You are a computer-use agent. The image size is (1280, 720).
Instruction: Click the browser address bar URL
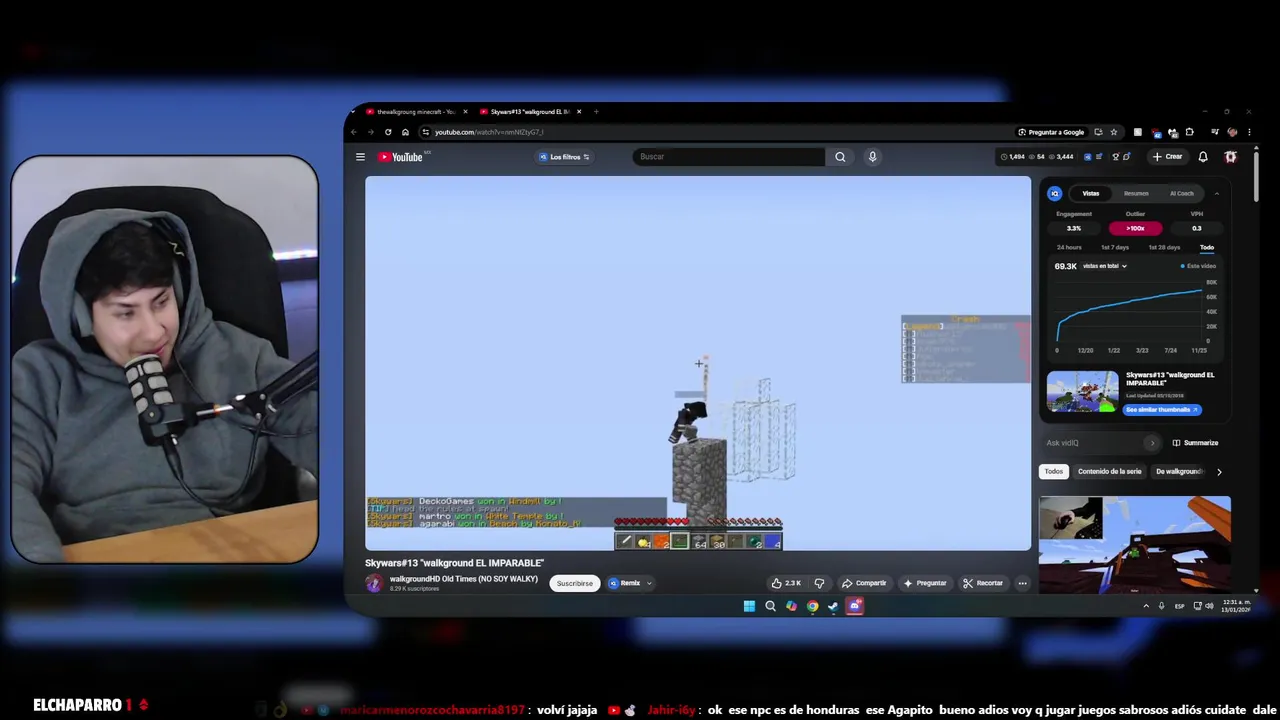pyautogui.click(x=489, y=132)
